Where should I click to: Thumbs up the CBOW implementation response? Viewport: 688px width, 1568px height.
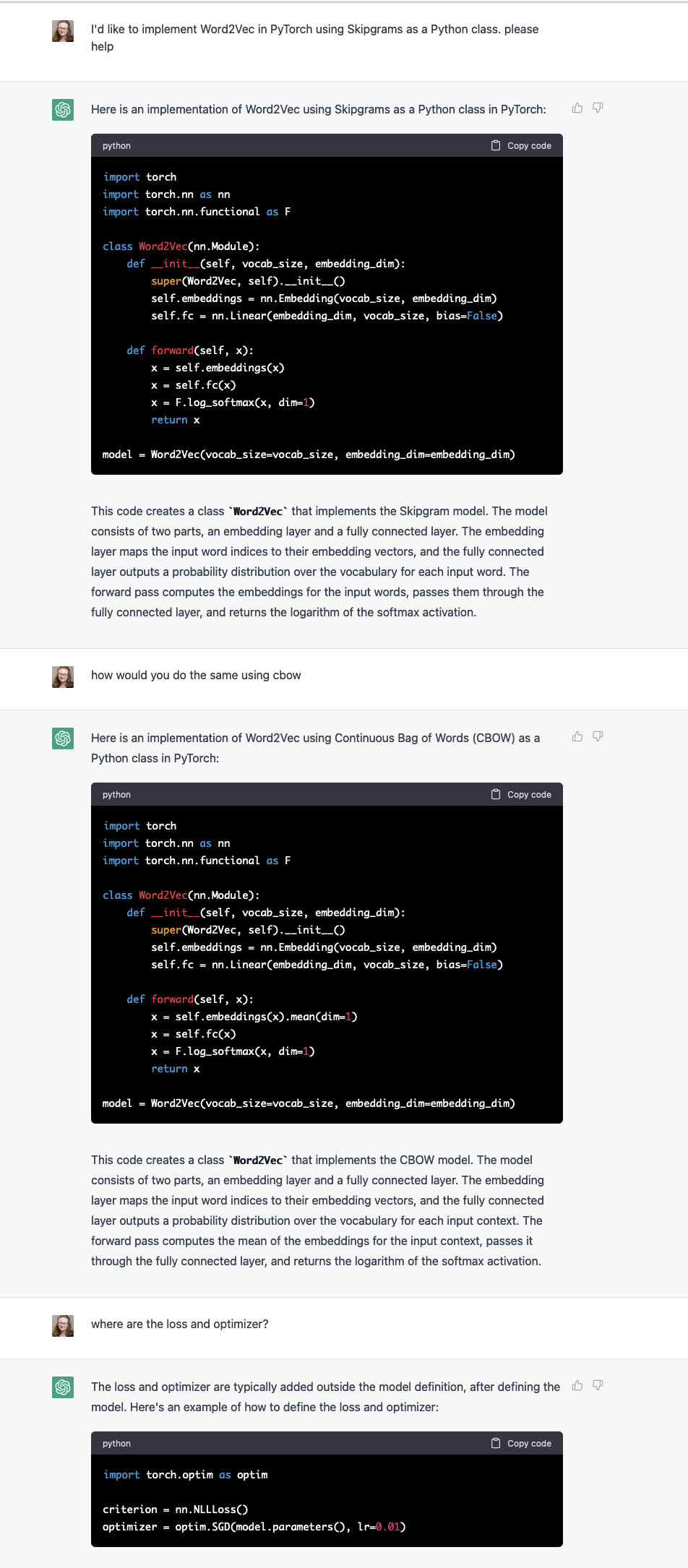click(x=577, y=736)
